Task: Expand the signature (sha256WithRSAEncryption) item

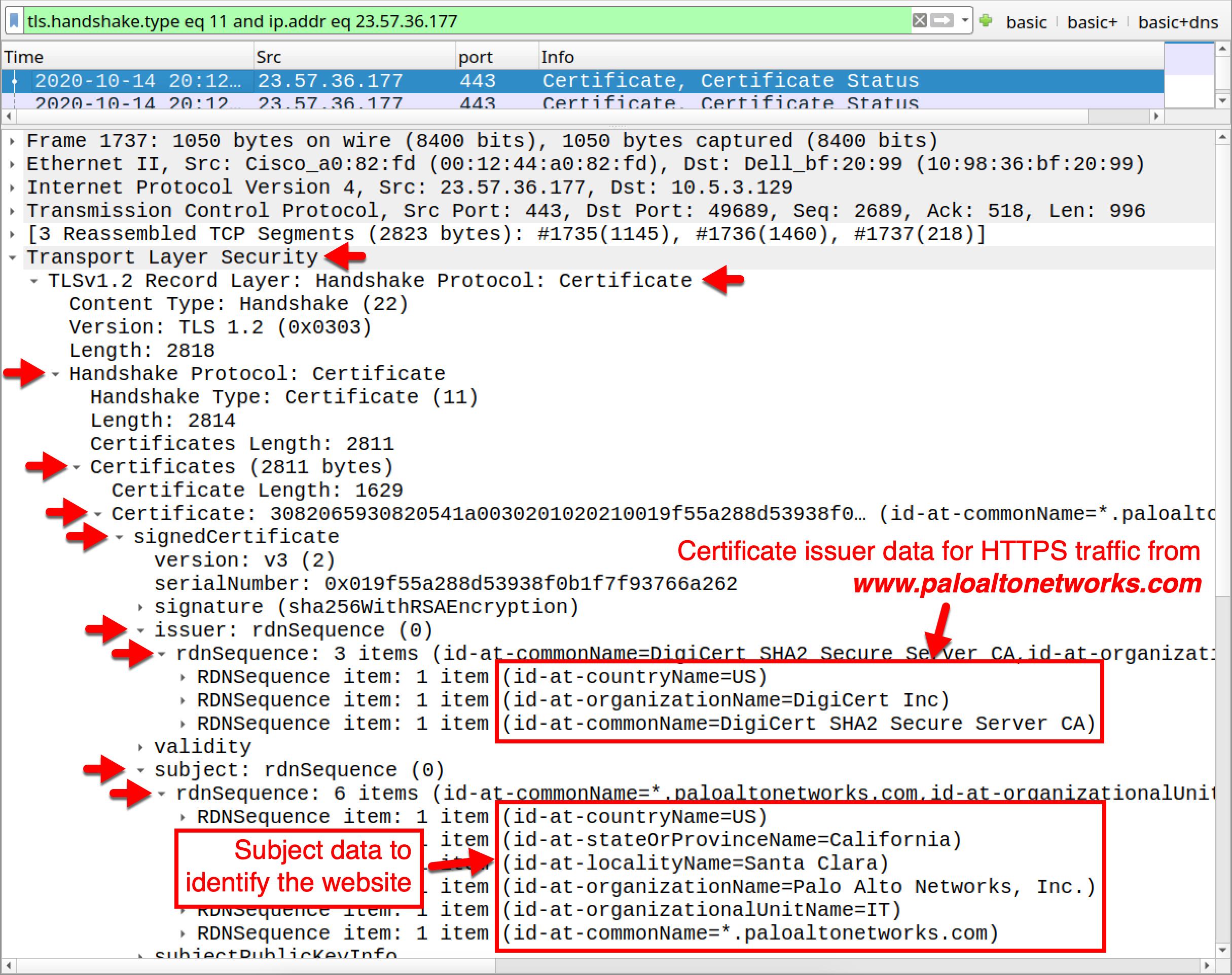Action: [x=140, y=606]
